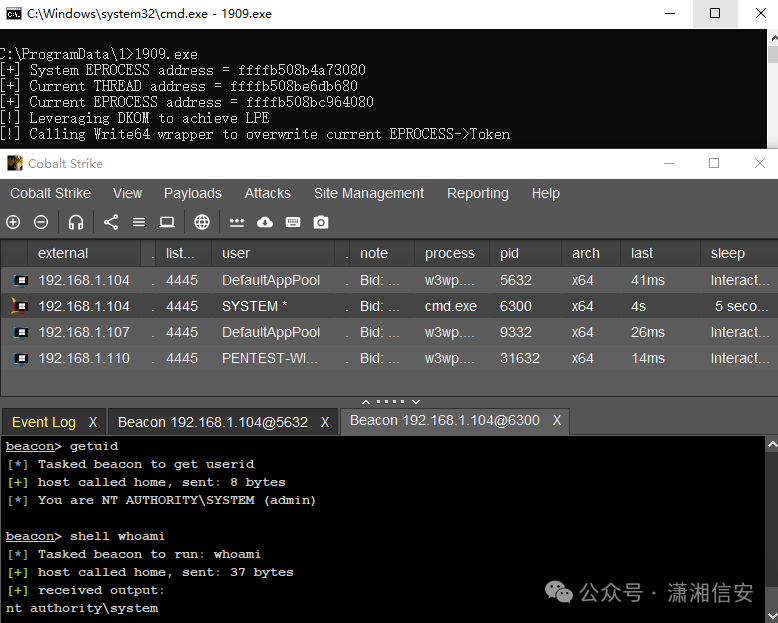The width and height of the screenshot is (778, 623).
Task: Close the Event Log tab
Action: click(x=93, y=422)
